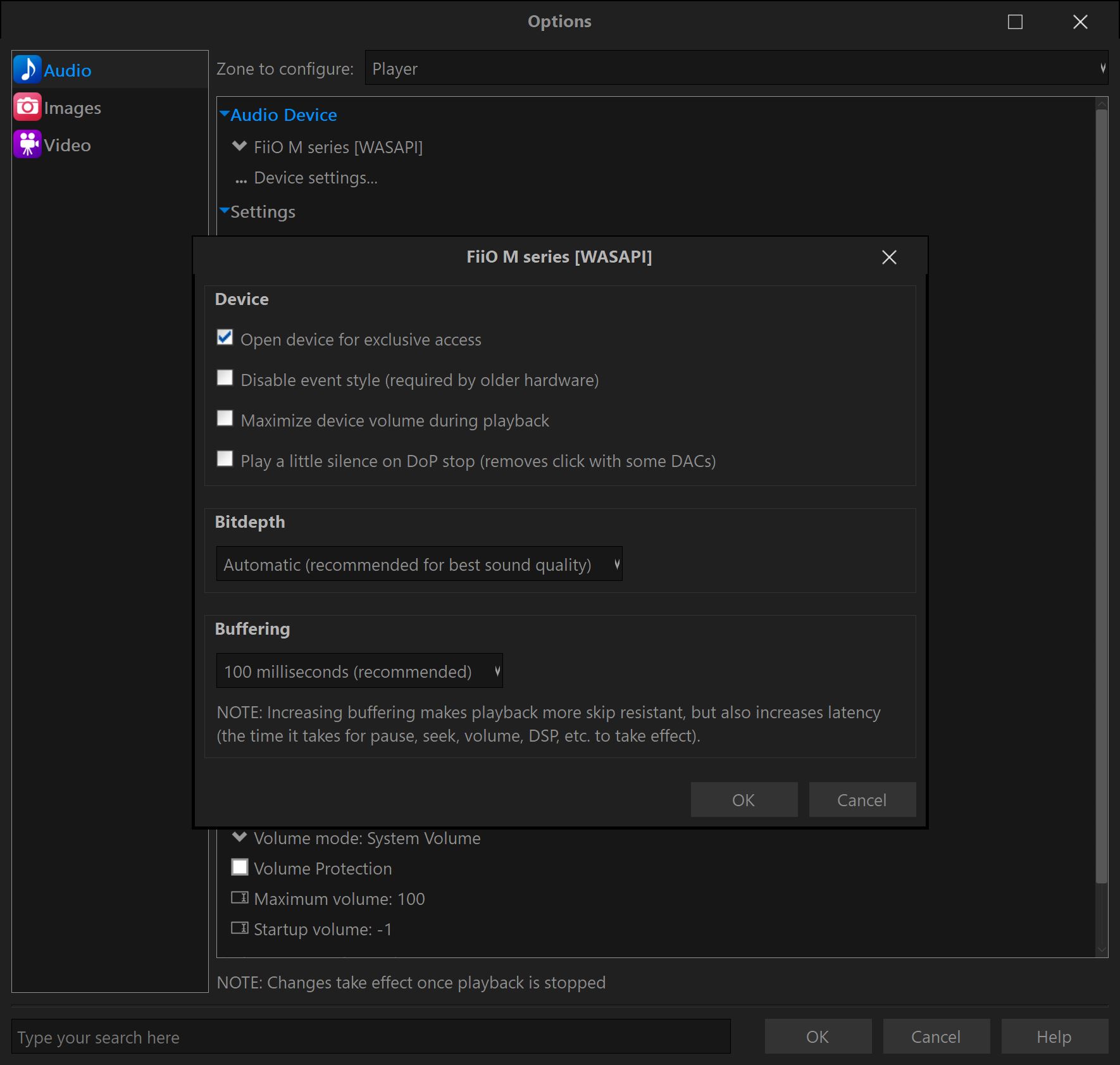Click the Type your search here field
This screenshot has width=1120, height=1065.
click(371, 1037)
